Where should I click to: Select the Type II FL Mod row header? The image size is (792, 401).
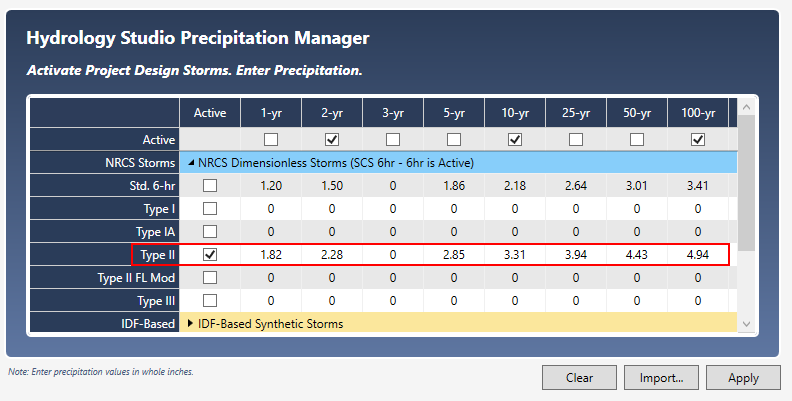pyautogui.click(x=105, y=278)
